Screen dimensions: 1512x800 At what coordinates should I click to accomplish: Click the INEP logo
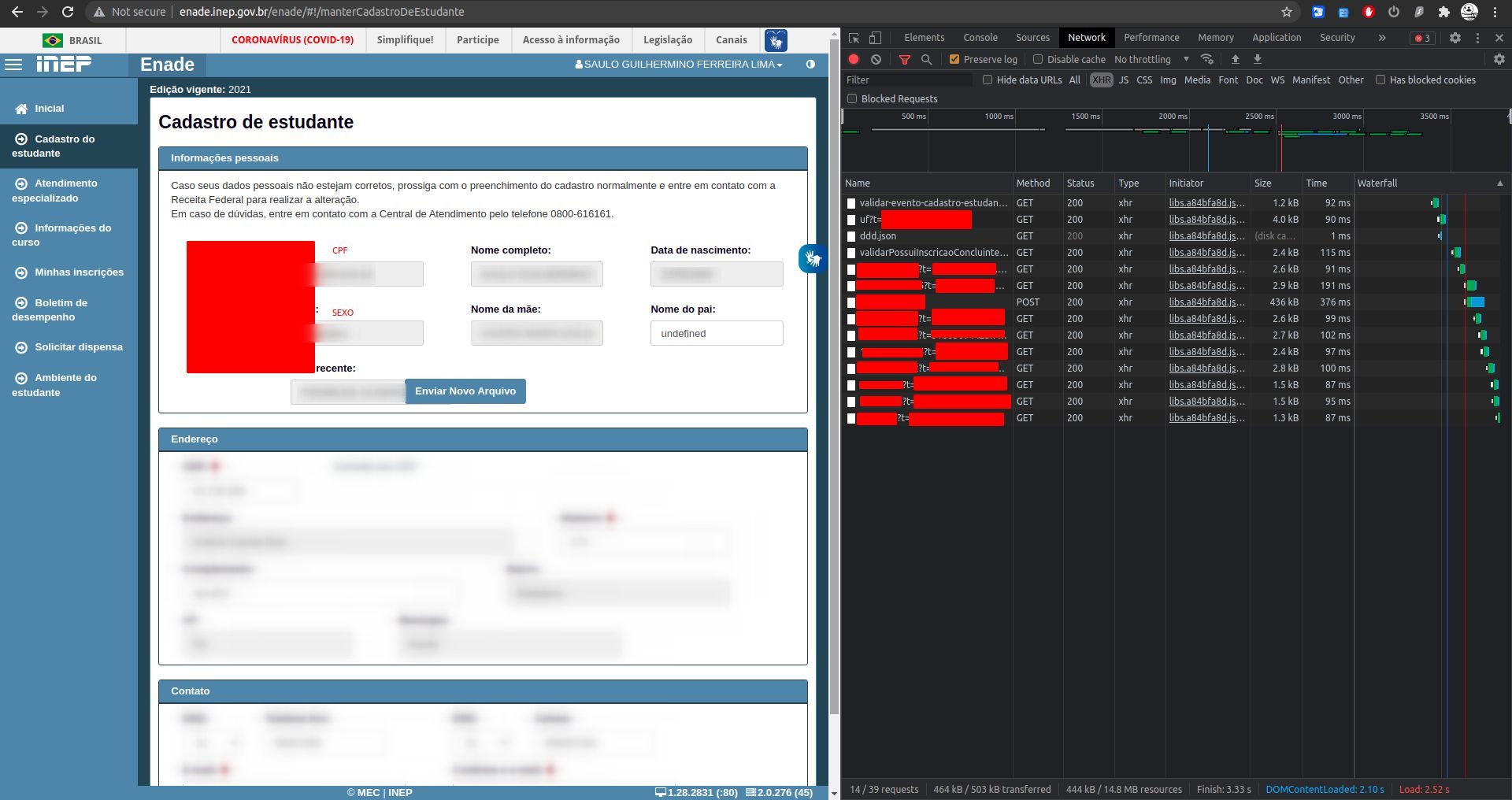click(x=64, y=64)
